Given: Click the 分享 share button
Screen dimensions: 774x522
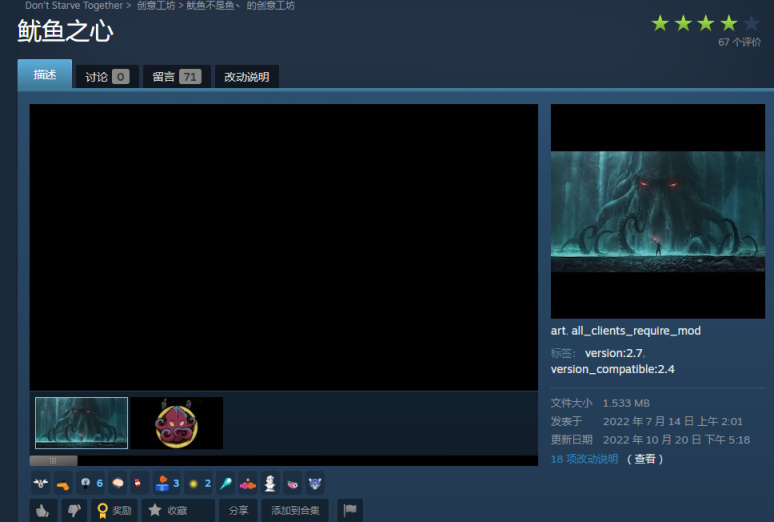Looking at the screenshot, I should pyautogui.click(x=238, y=510).
